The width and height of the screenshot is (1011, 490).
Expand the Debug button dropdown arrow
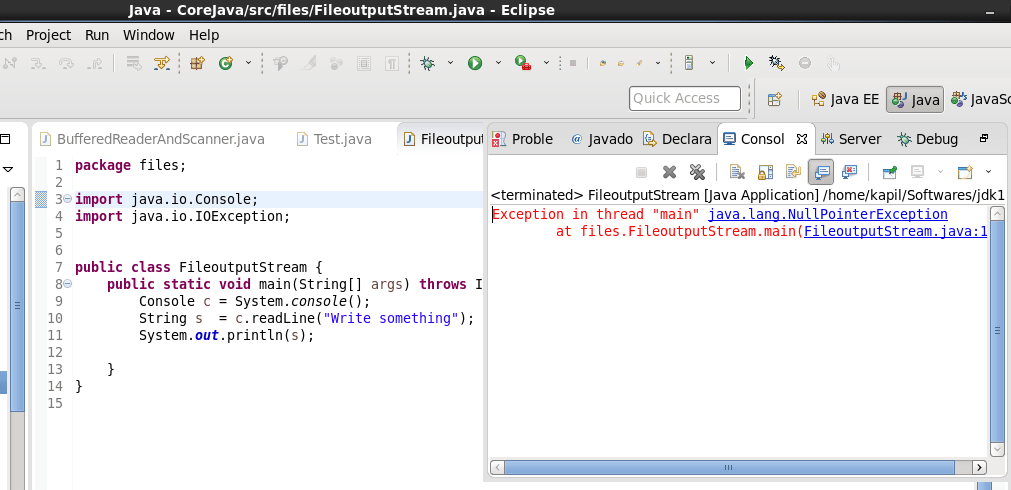click(x=450, y=63)
